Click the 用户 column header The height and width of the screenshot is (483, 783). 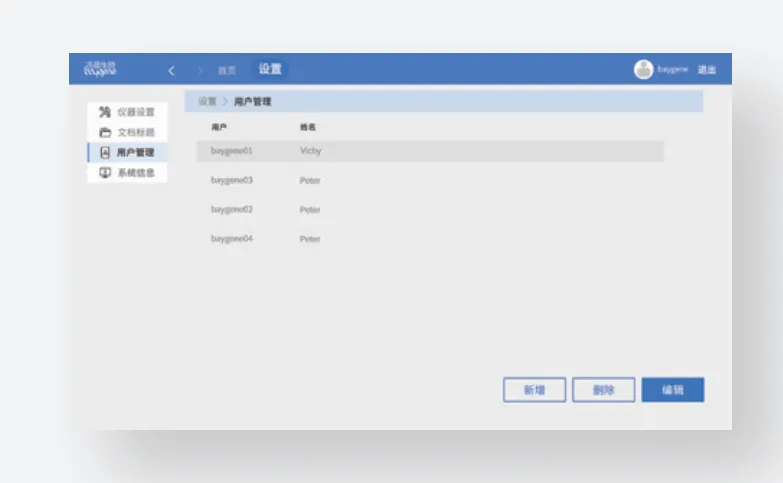coord(219,127)
